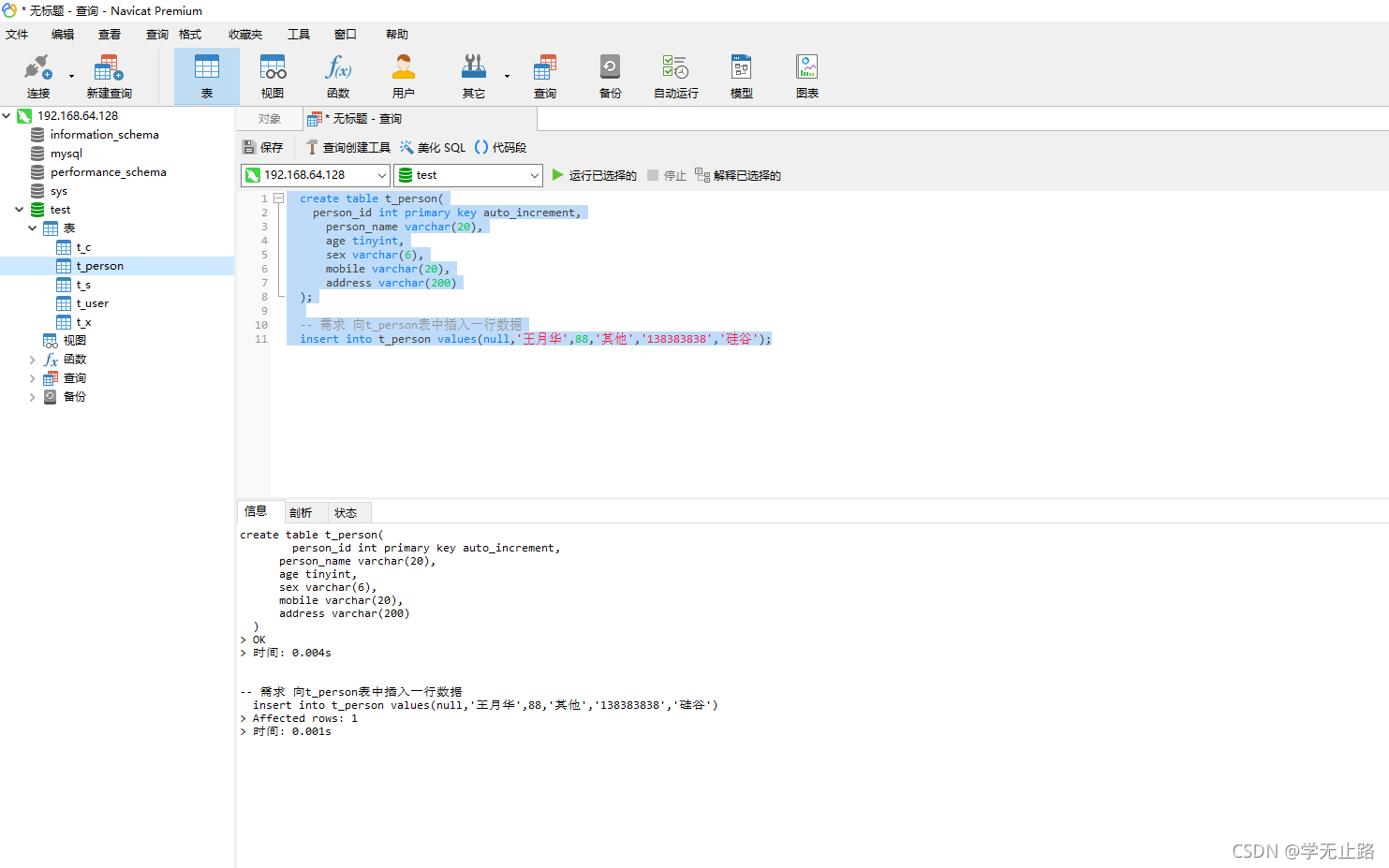The height and width of the screenshot is (868, 1389).
Task: Click the New Query toolbar icon
Action: [x=109, y=76]
